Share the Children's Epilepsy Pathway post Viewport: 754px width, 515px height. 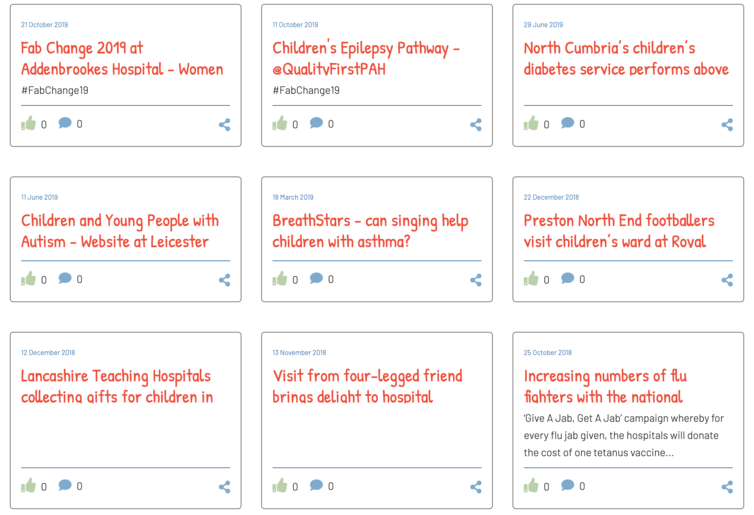click(476, 125)
